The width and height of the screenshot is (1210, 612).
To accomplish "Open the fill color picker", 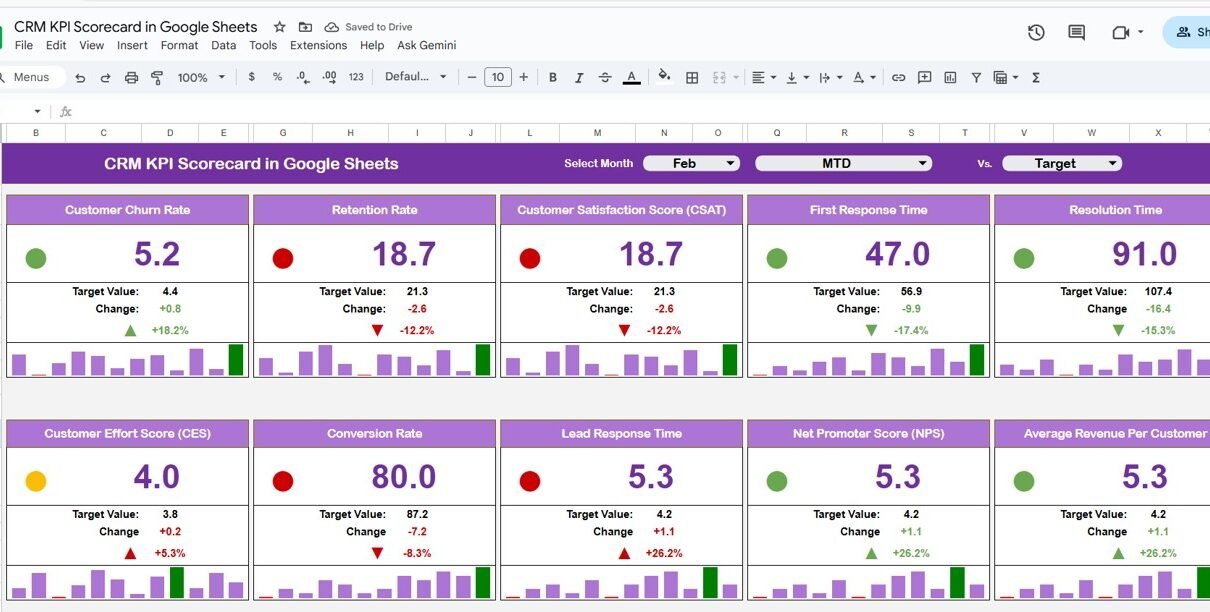I will click(664, 77).
